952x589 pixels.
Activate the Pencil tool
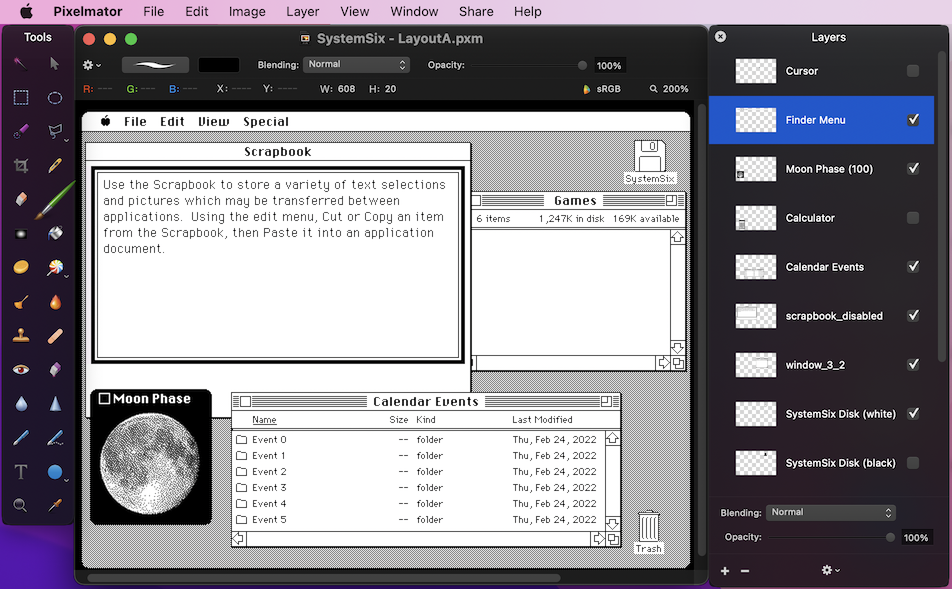coord(55,165)
